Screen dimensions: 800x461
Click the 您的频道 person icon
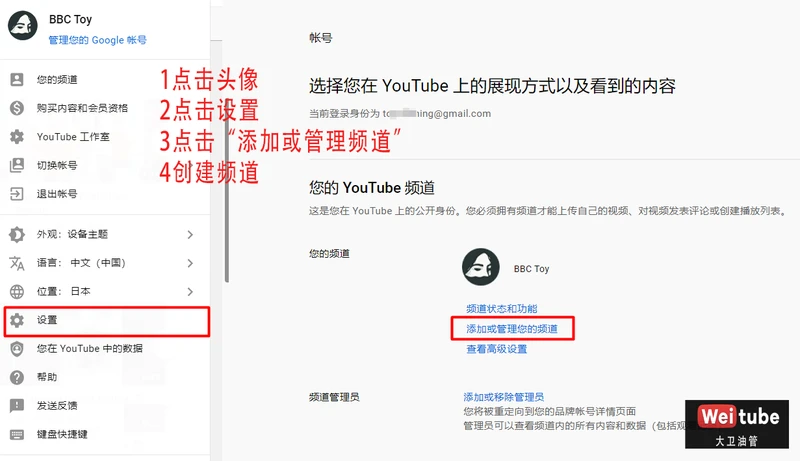[17, 80]
